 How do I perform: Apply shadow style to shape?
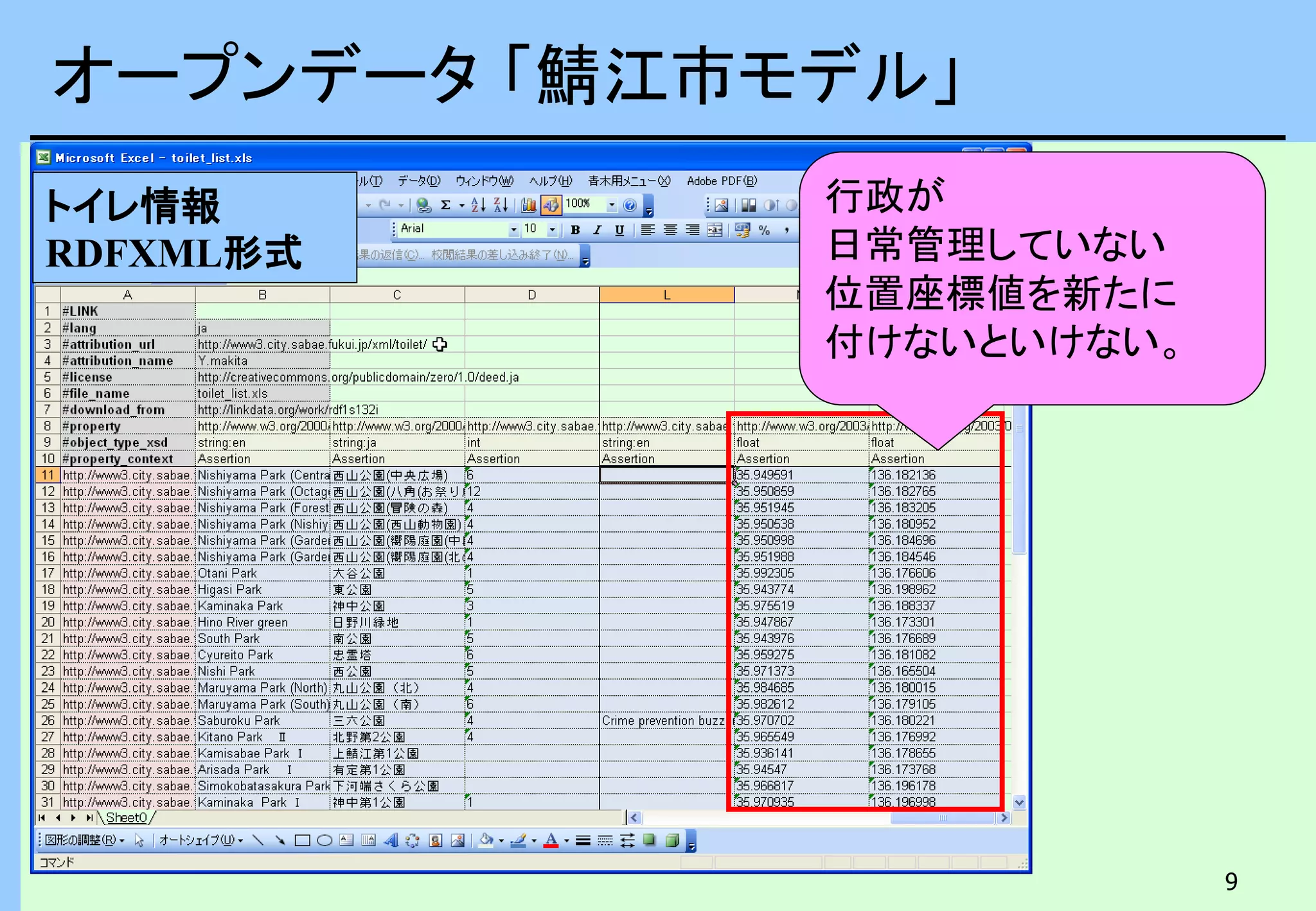click(x=650, y=840)
